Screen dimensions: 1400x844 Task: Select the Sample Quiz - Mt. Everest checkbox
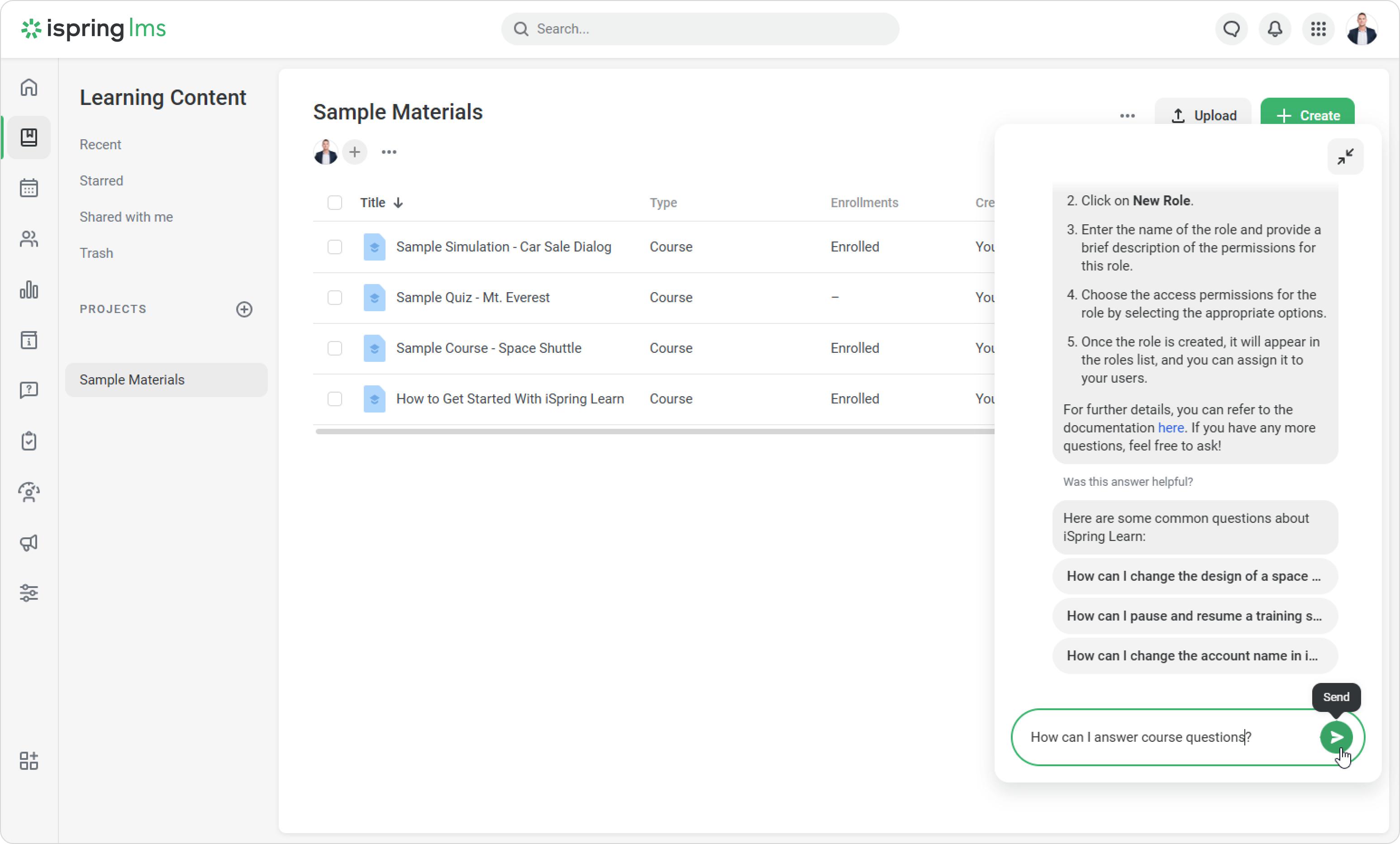(x=335, y=298)
